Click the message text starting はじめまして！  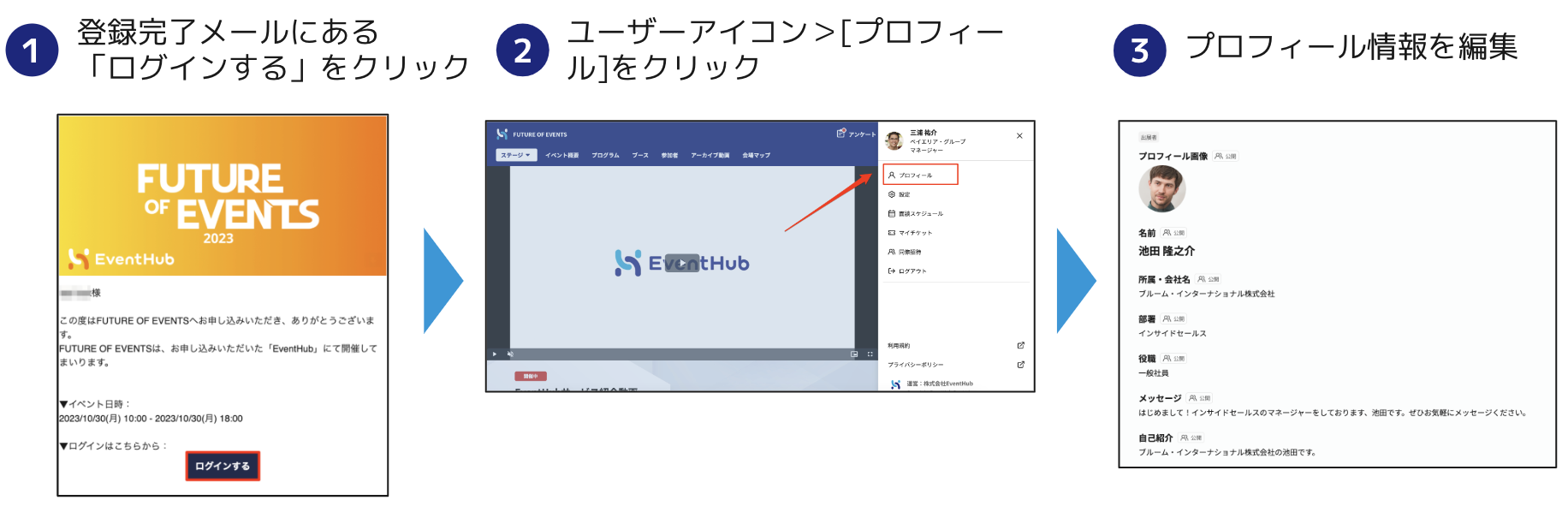pyautogui.click(x=1333, y=413)
